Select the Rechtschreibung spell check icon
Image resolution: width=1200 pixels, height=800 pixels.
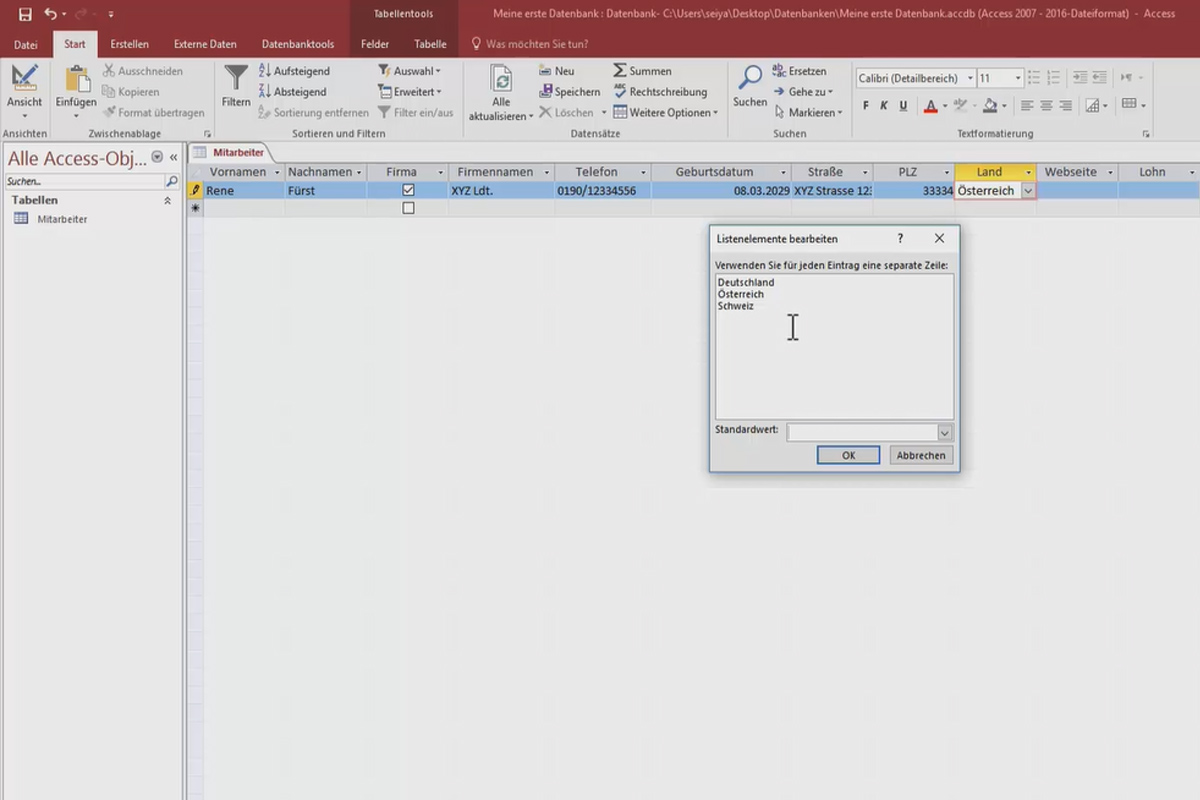pyautogui.click(x=620, y=91)
